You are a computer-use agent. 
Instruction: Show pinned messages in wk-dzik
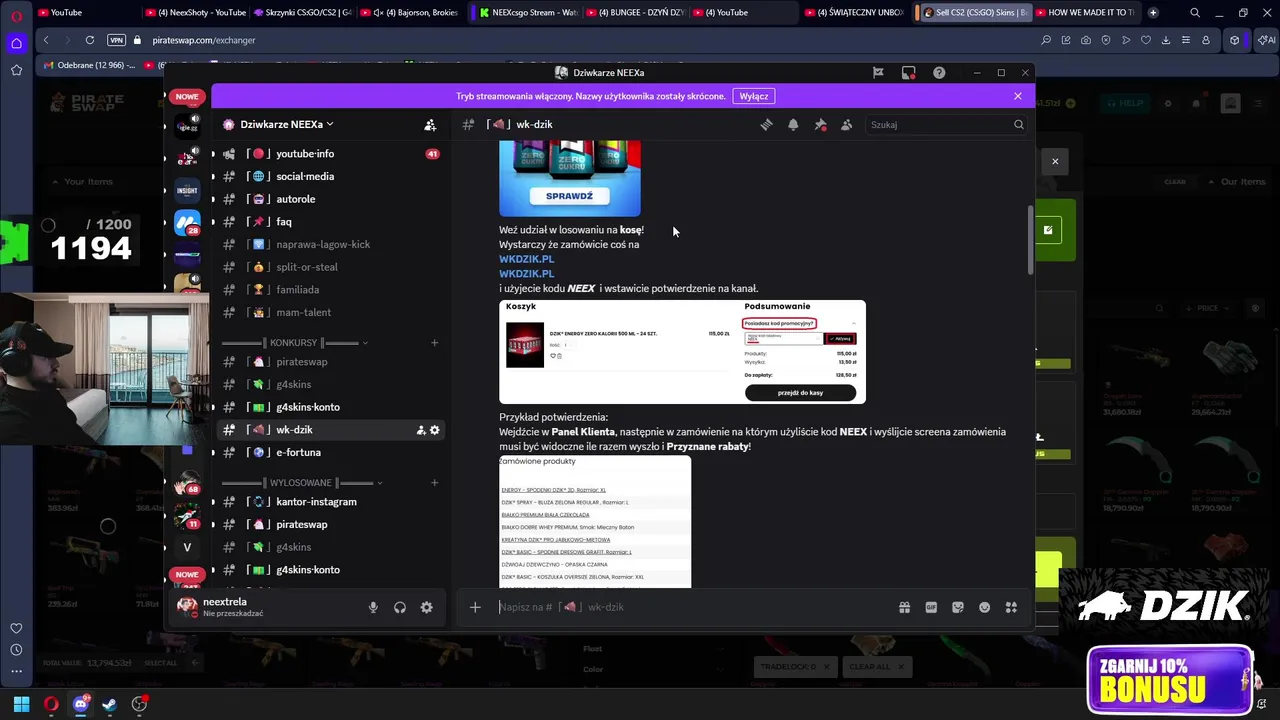point(820,125)
